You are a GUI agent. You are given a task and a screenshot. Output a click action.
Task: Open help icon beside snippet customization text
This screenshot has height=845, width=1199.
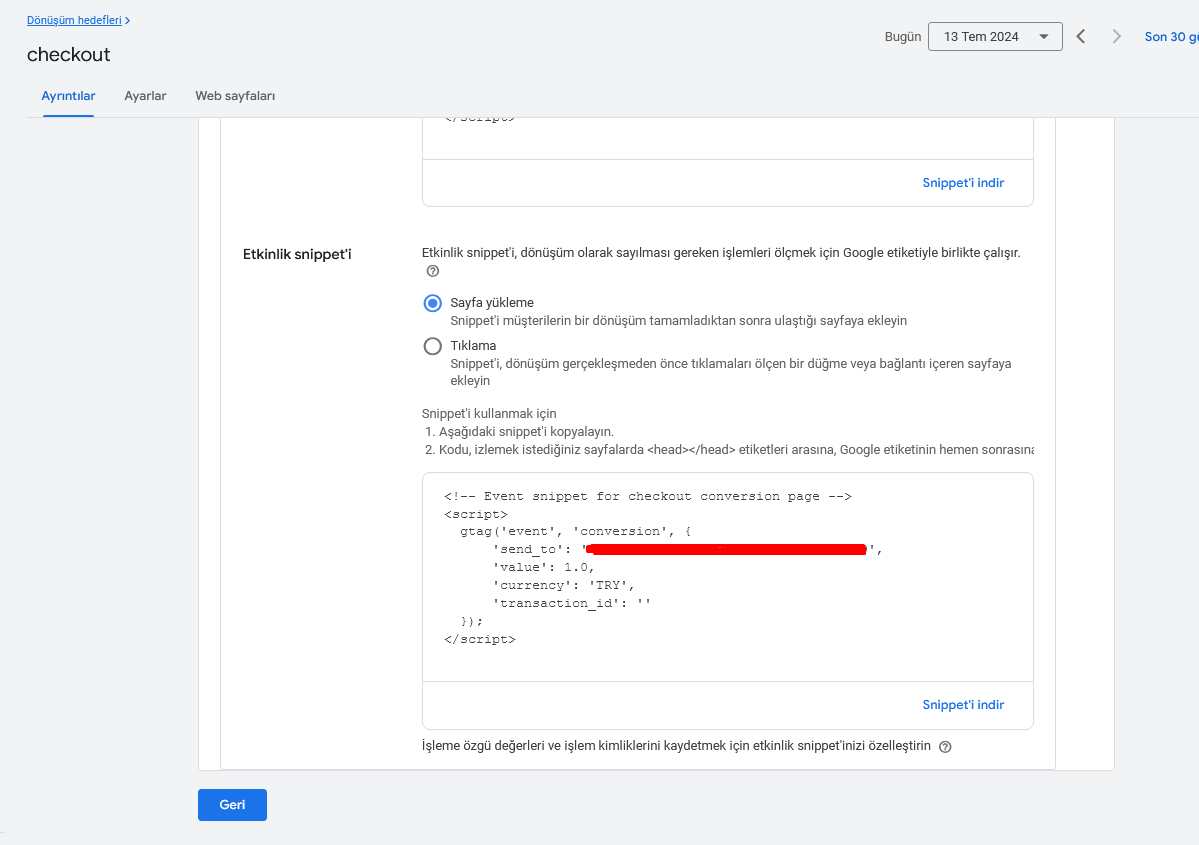point(945,747)
